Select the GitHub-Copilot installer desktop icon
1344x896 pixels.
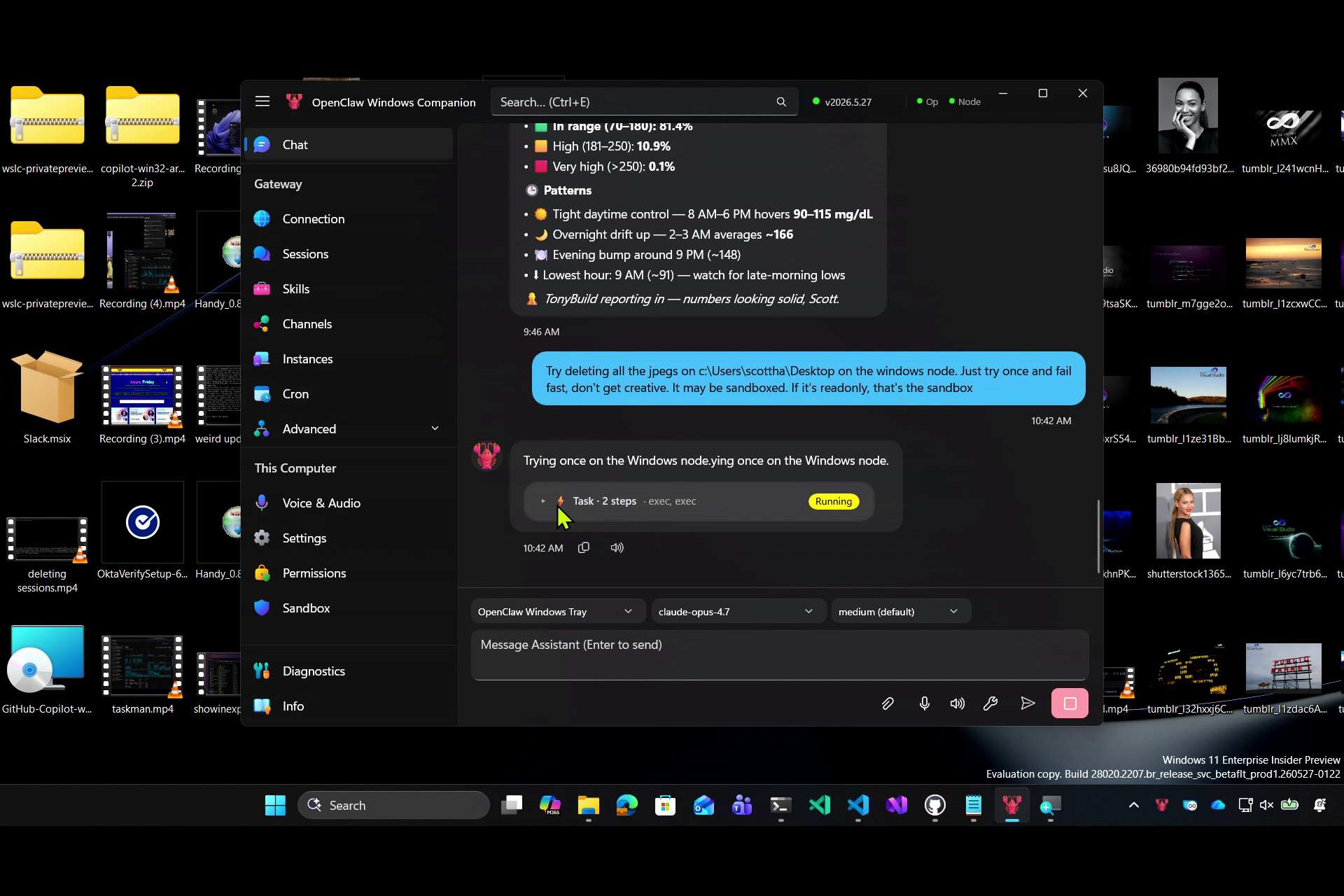click(x=47, y=670)
